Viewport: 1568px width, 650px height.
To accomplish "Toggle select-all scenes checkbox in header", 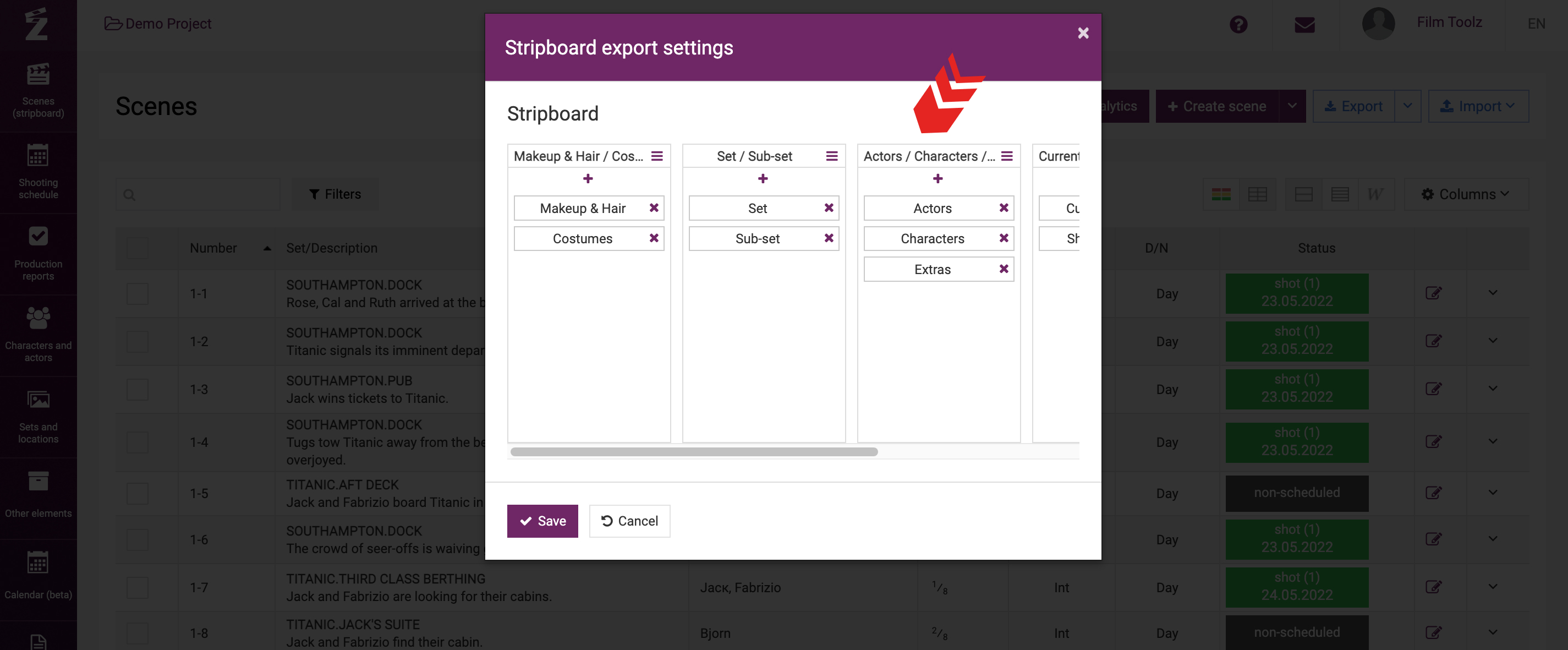I will click(x=138, y=248).
